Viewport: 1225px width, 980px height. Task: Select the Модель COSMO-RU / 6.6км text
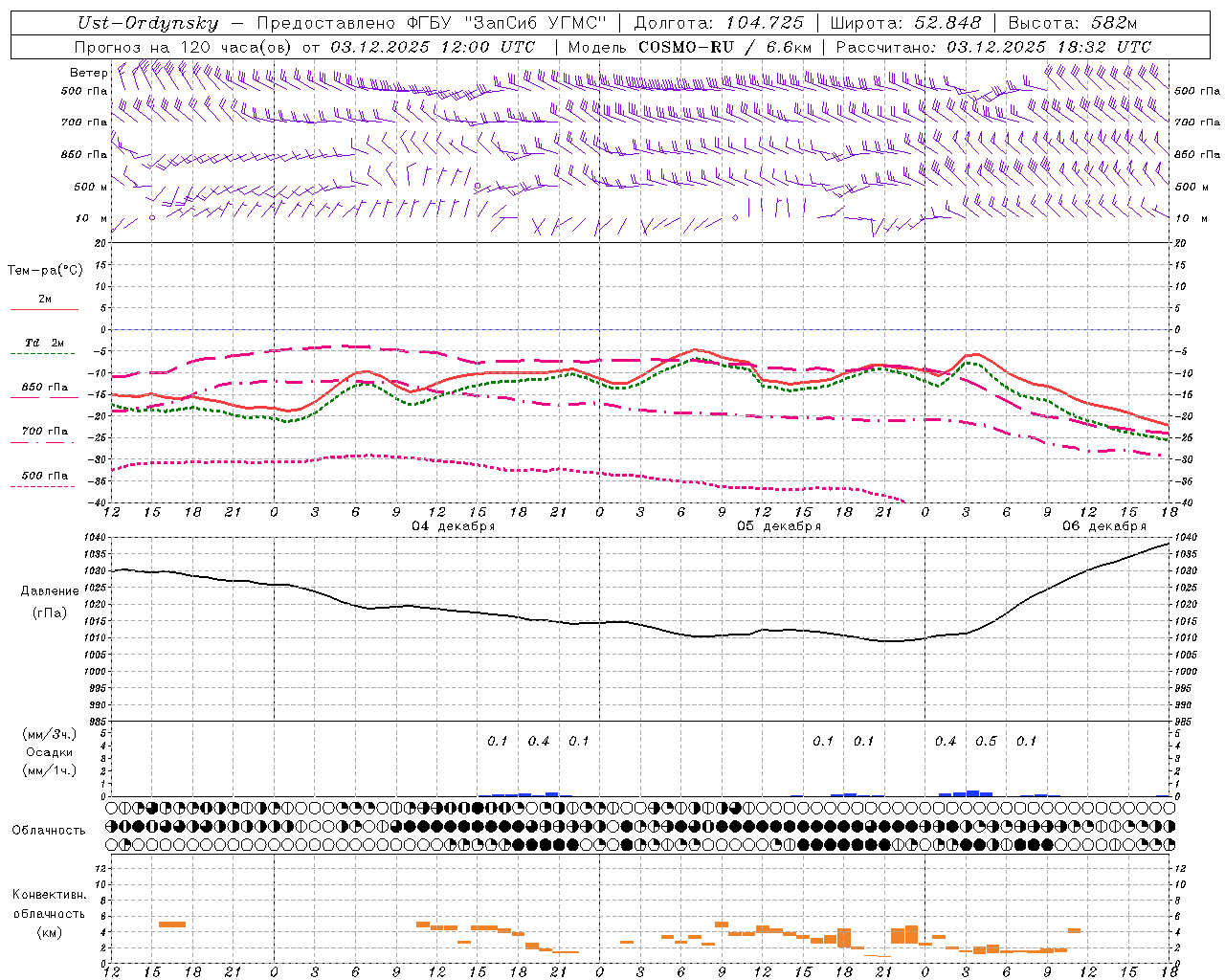[690, 47]
